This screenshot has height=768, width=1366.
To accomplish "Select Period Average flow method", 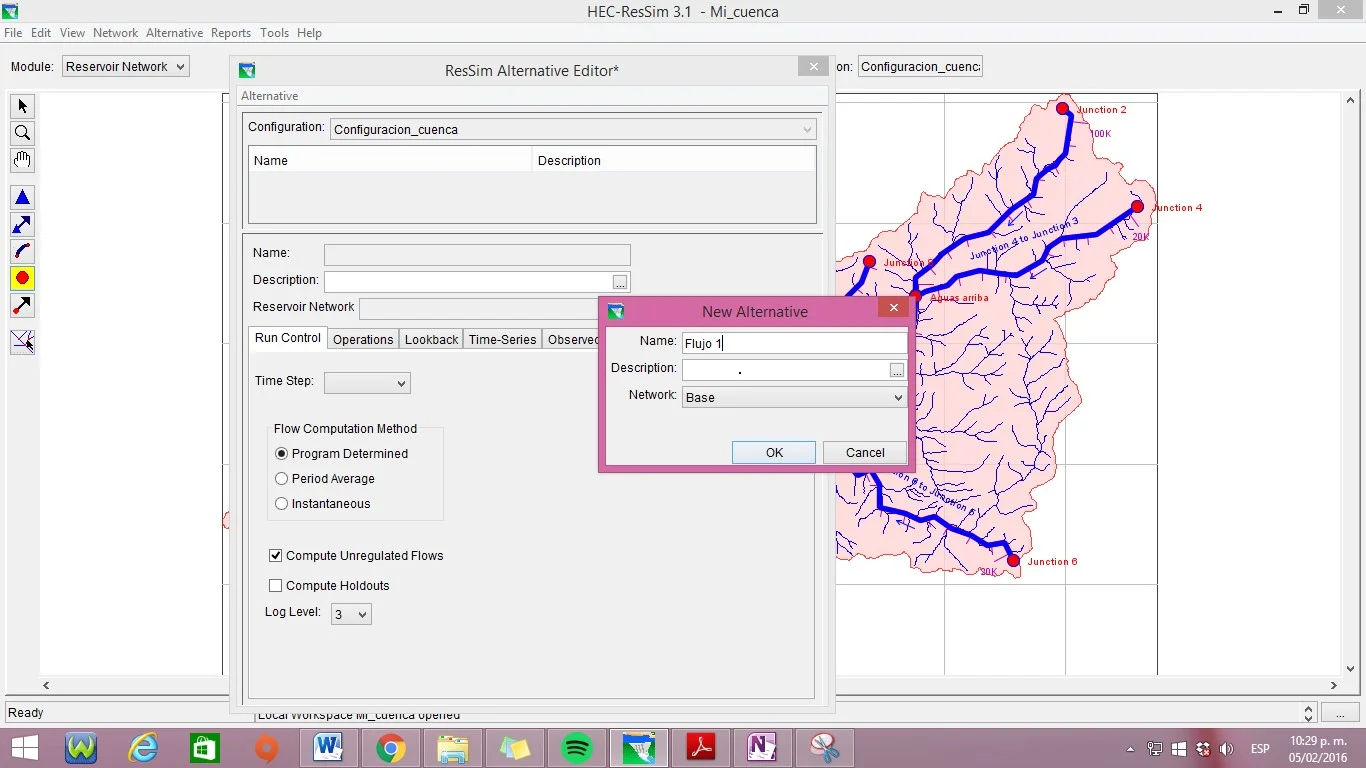I will [324, 478].
